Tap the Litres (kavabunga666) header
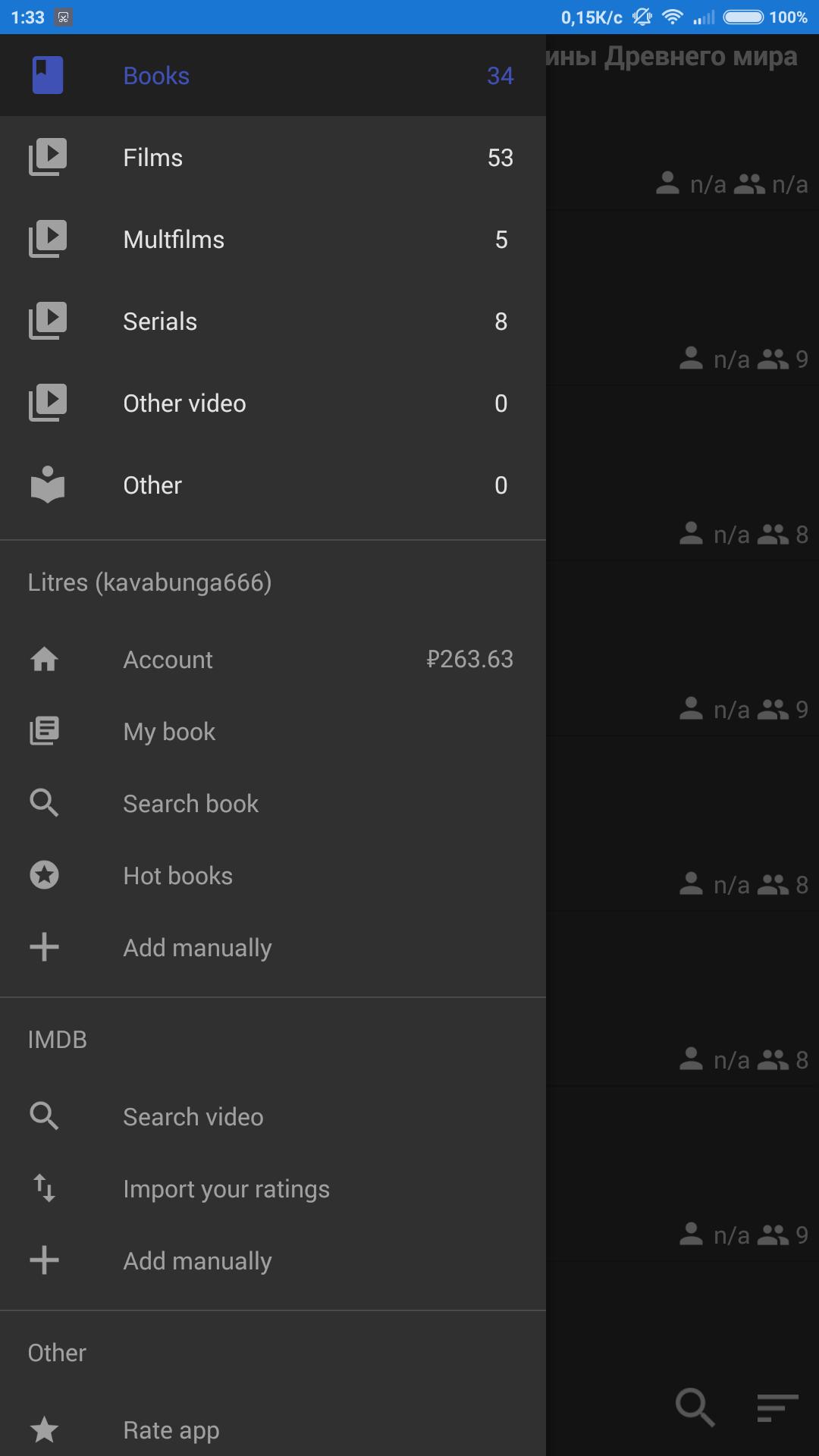The height and width of the screenshot is (1456, 819). (x=149, y=582)
